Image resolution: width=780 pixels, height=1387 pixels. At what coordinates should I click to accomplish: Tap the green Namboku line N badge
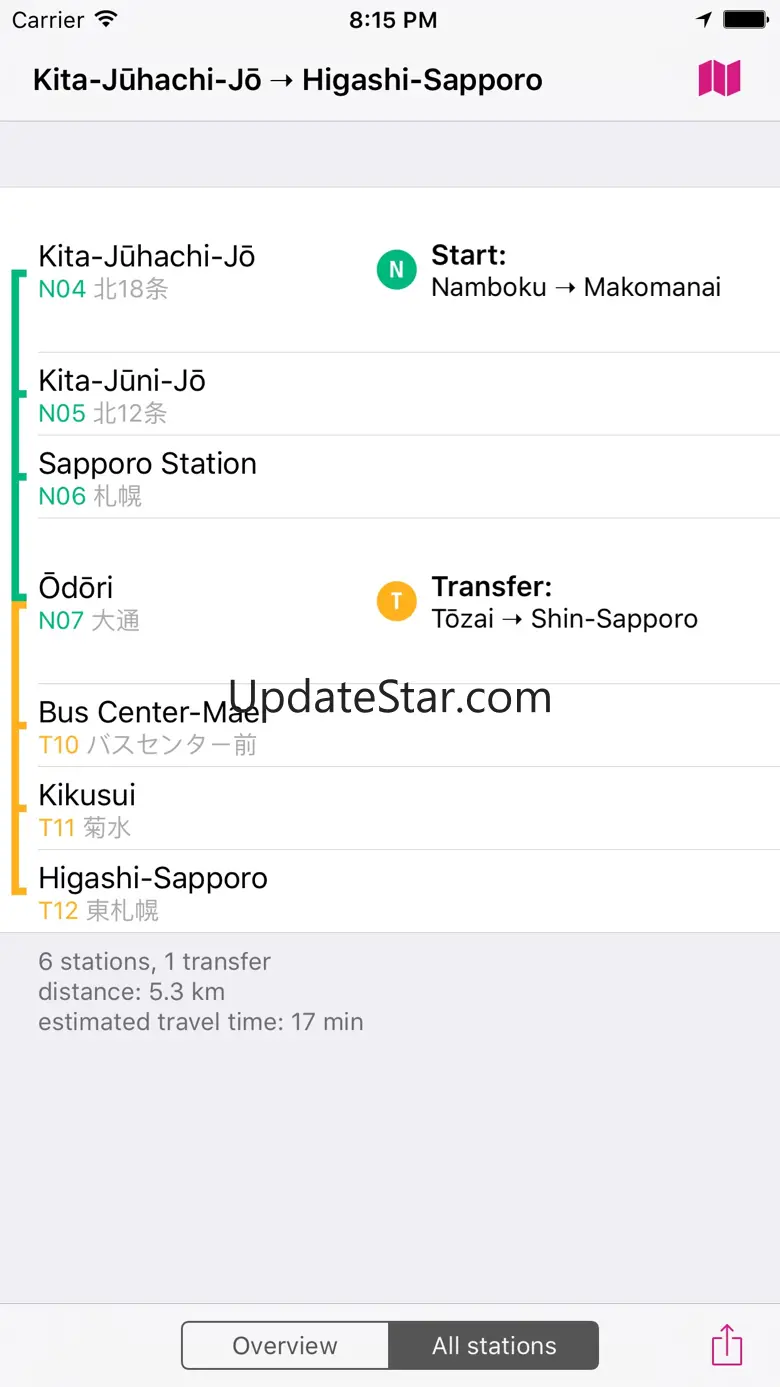pos(396,270)
